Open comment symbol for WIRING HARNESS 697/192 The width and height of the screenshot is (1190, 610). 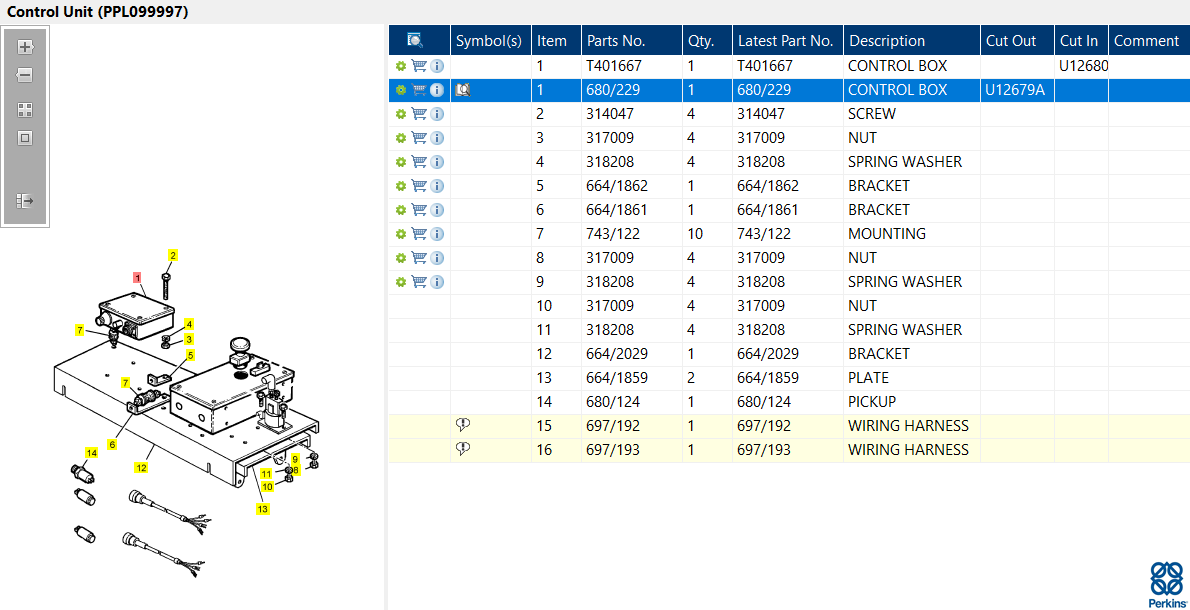pos(463,425)
